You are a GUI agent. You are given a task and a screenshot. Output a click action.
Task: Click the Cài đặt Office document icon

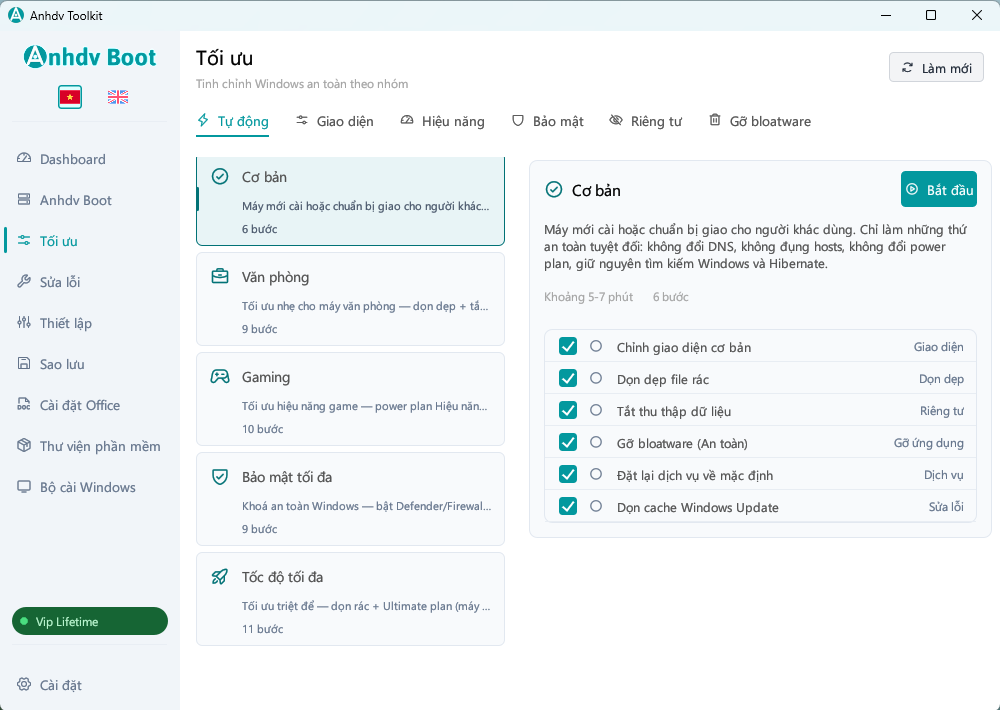point(24,404)
